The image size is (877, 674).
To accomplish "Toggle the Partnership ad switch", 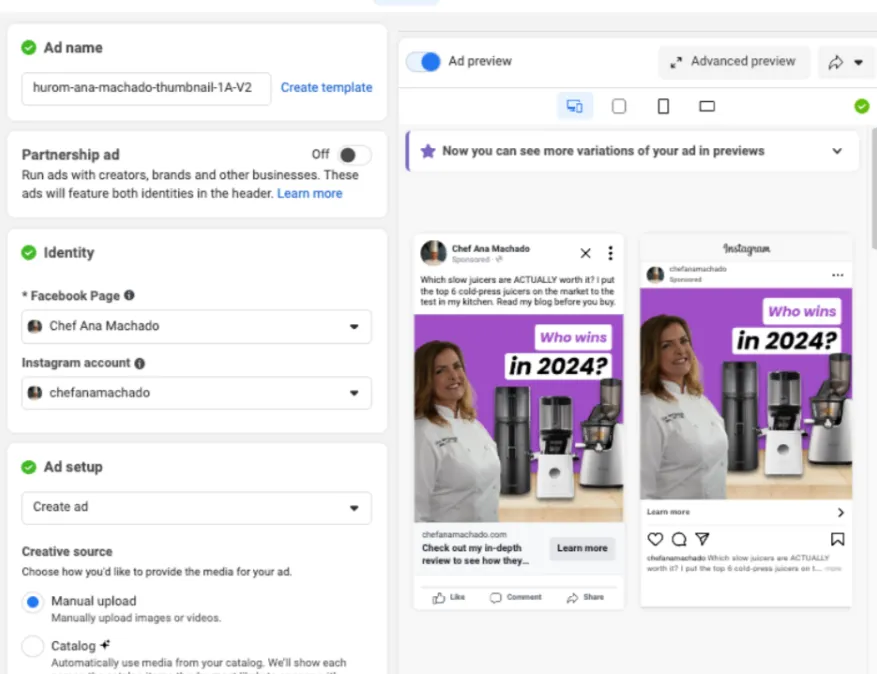I will [355, 155].
